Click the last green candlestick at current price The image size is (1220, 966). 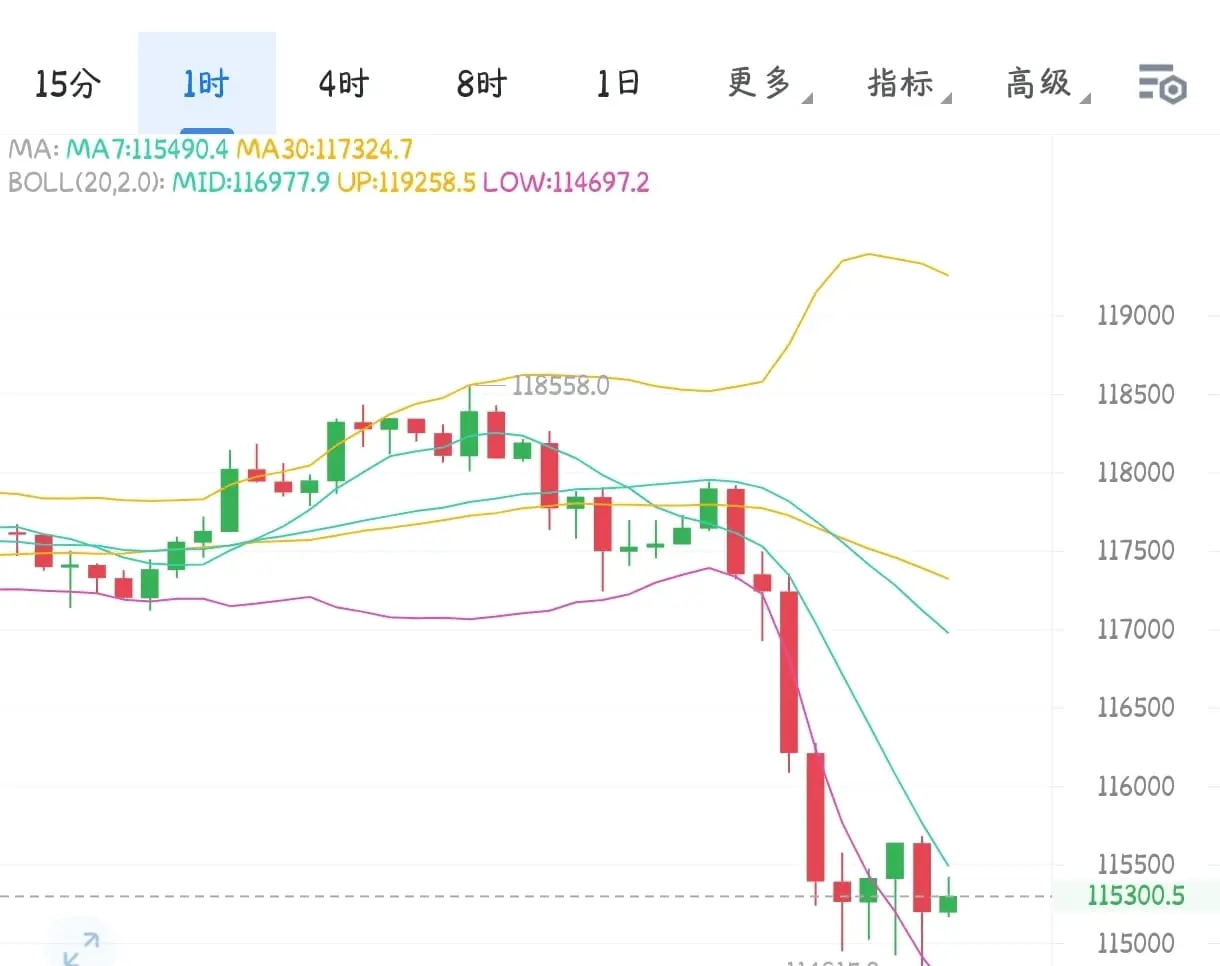(948, 903)
